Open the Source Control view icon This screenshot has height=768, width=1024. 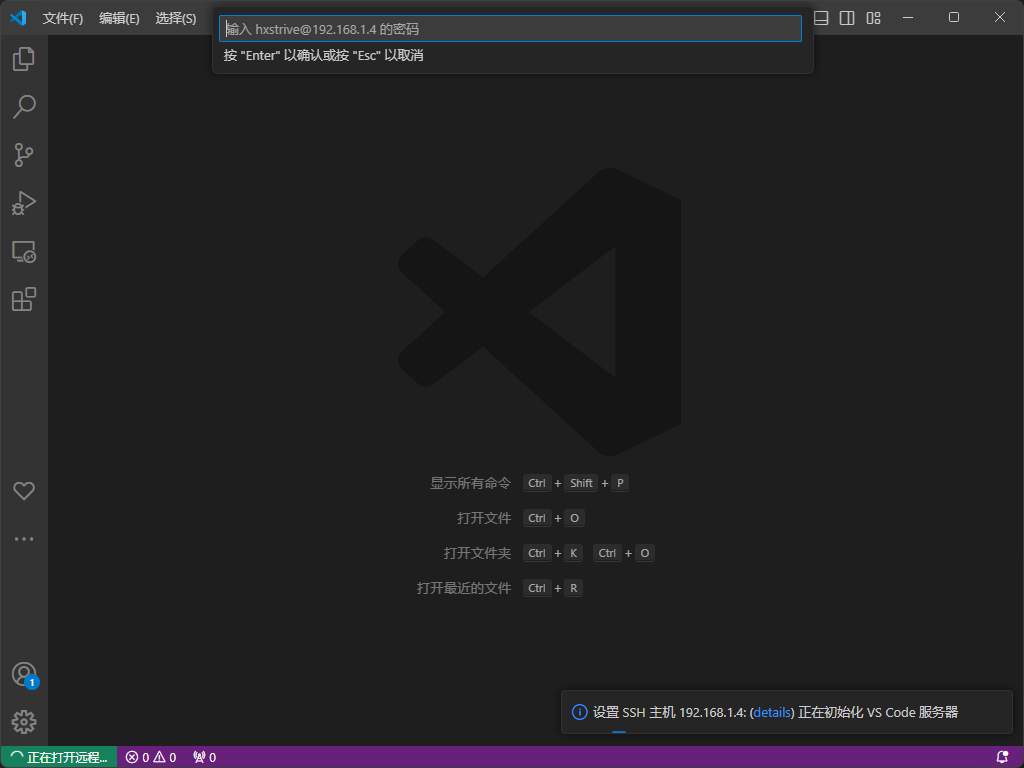(24, 155)
